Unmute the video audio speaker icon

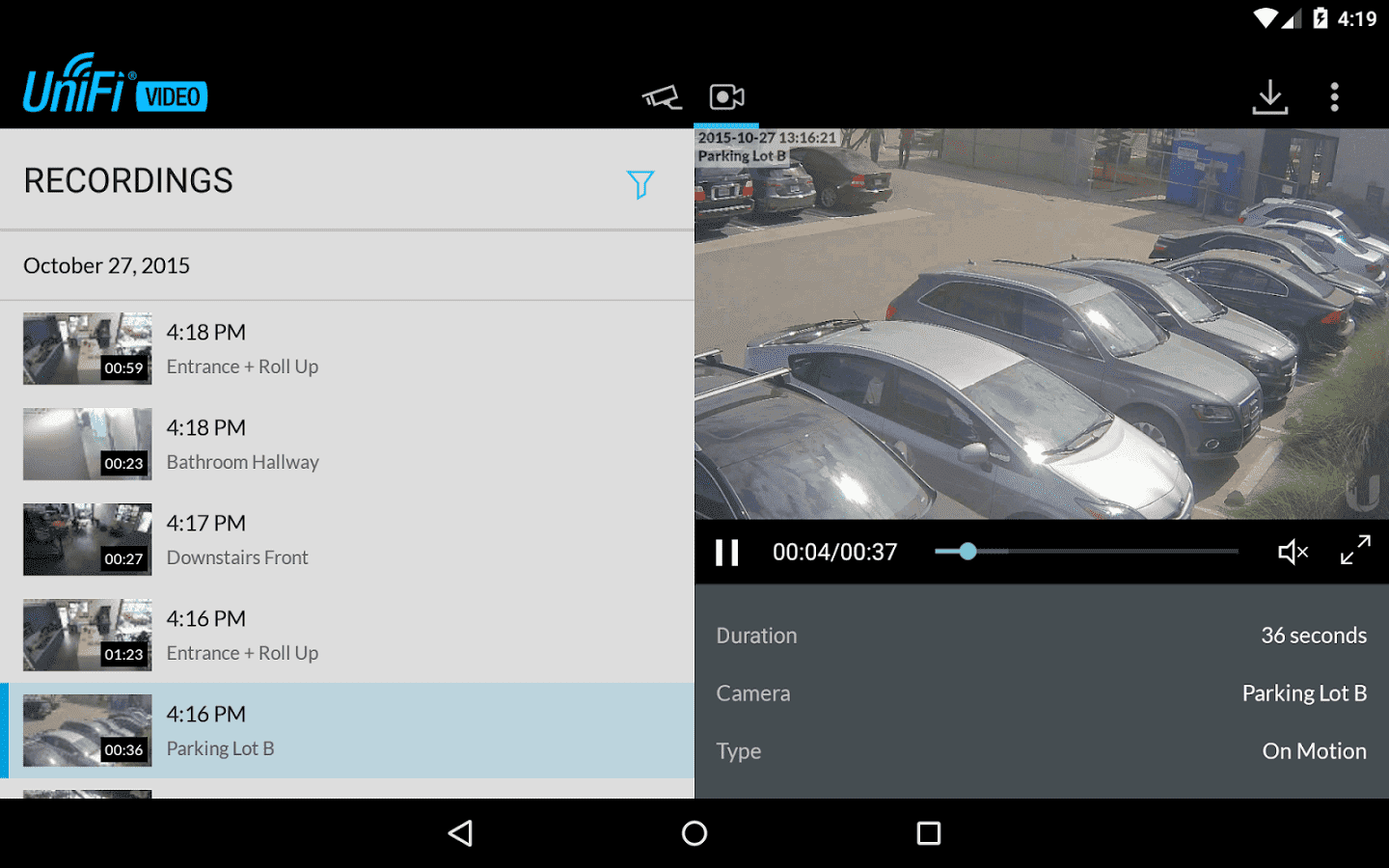click(x=1293, y=552)
